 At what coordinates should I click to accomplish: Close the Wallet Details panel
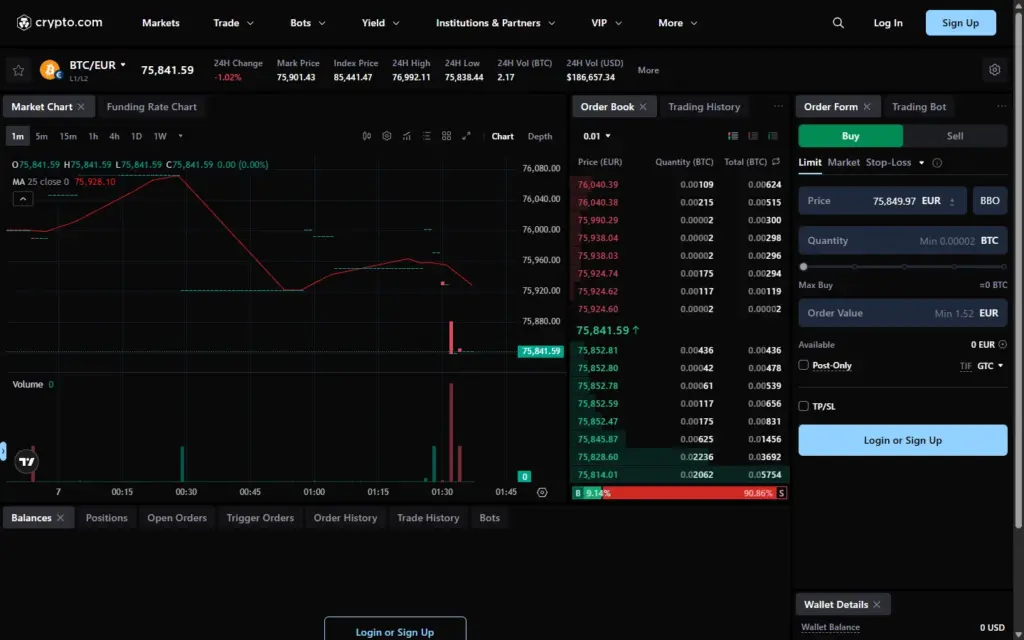[876, 605]
